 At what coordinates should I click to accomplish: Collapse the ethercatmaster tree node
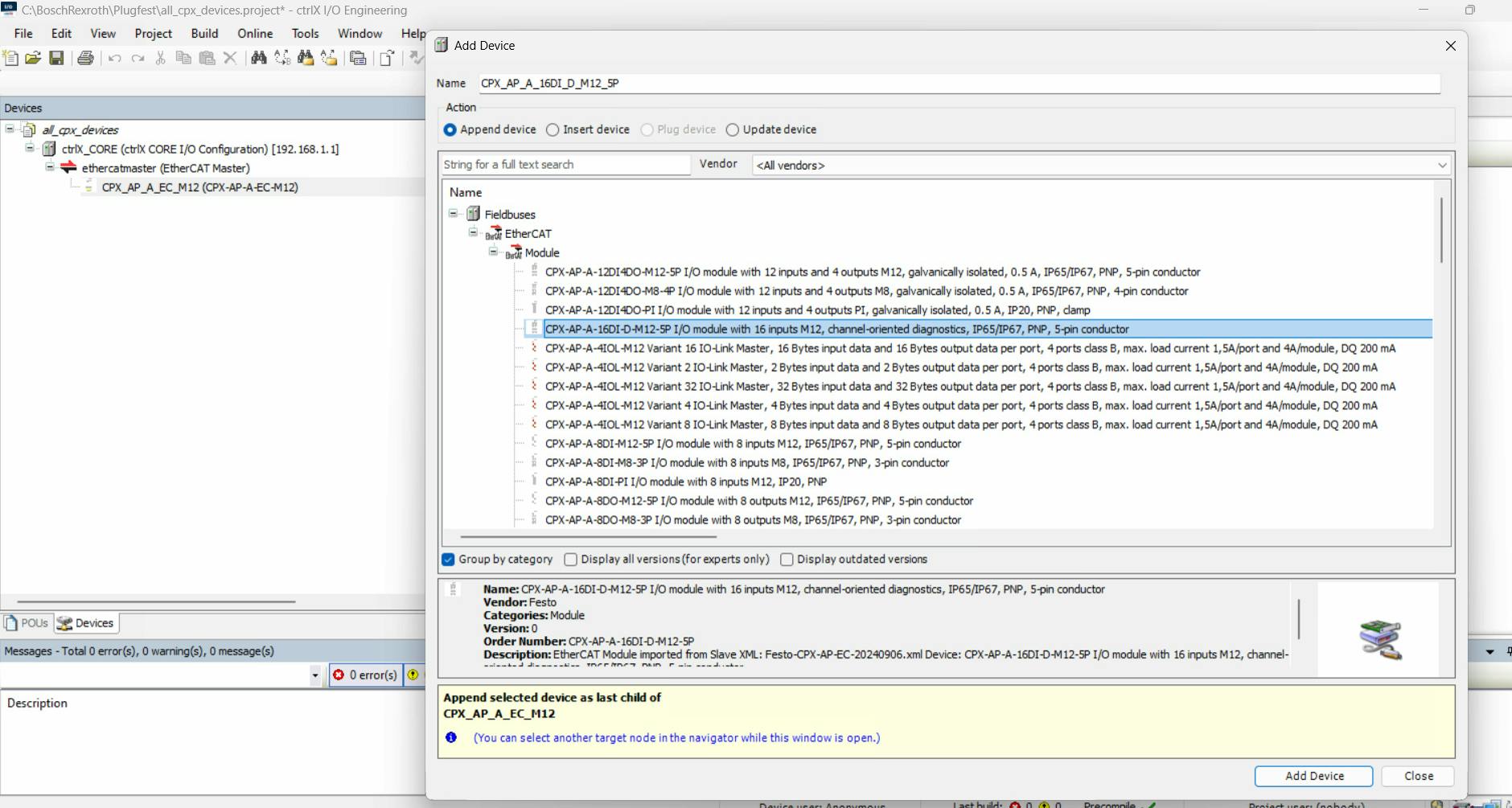click(50, 167)
